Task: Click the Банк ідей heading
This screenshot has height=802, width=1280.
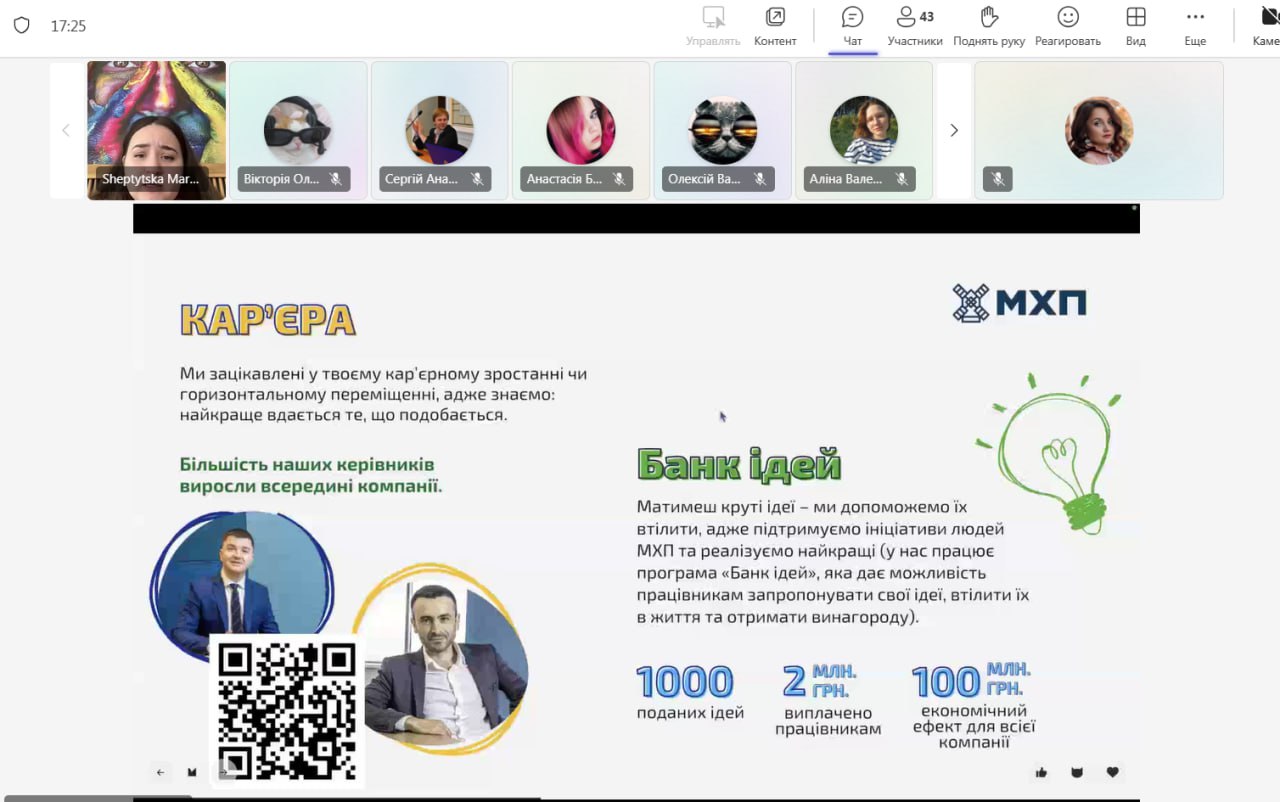Action: pyautogui.click(x=739, y=465)
